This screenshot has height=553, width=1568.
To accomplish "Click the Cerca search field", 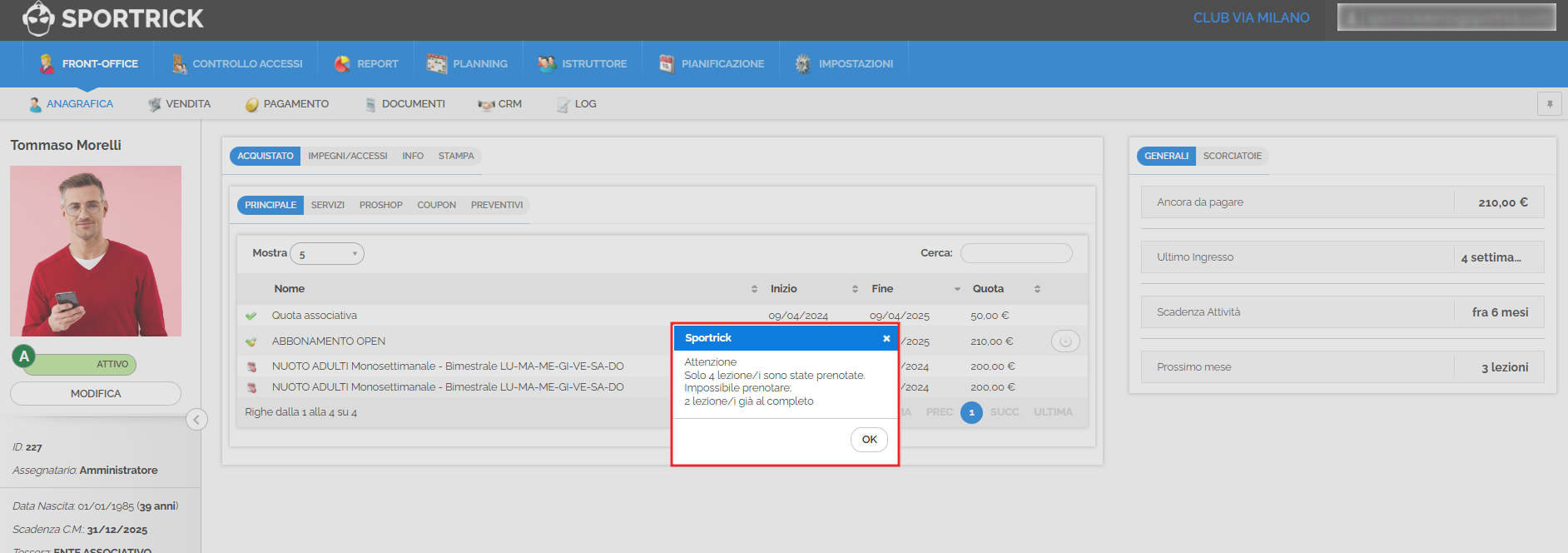I will coord(1016,253).
